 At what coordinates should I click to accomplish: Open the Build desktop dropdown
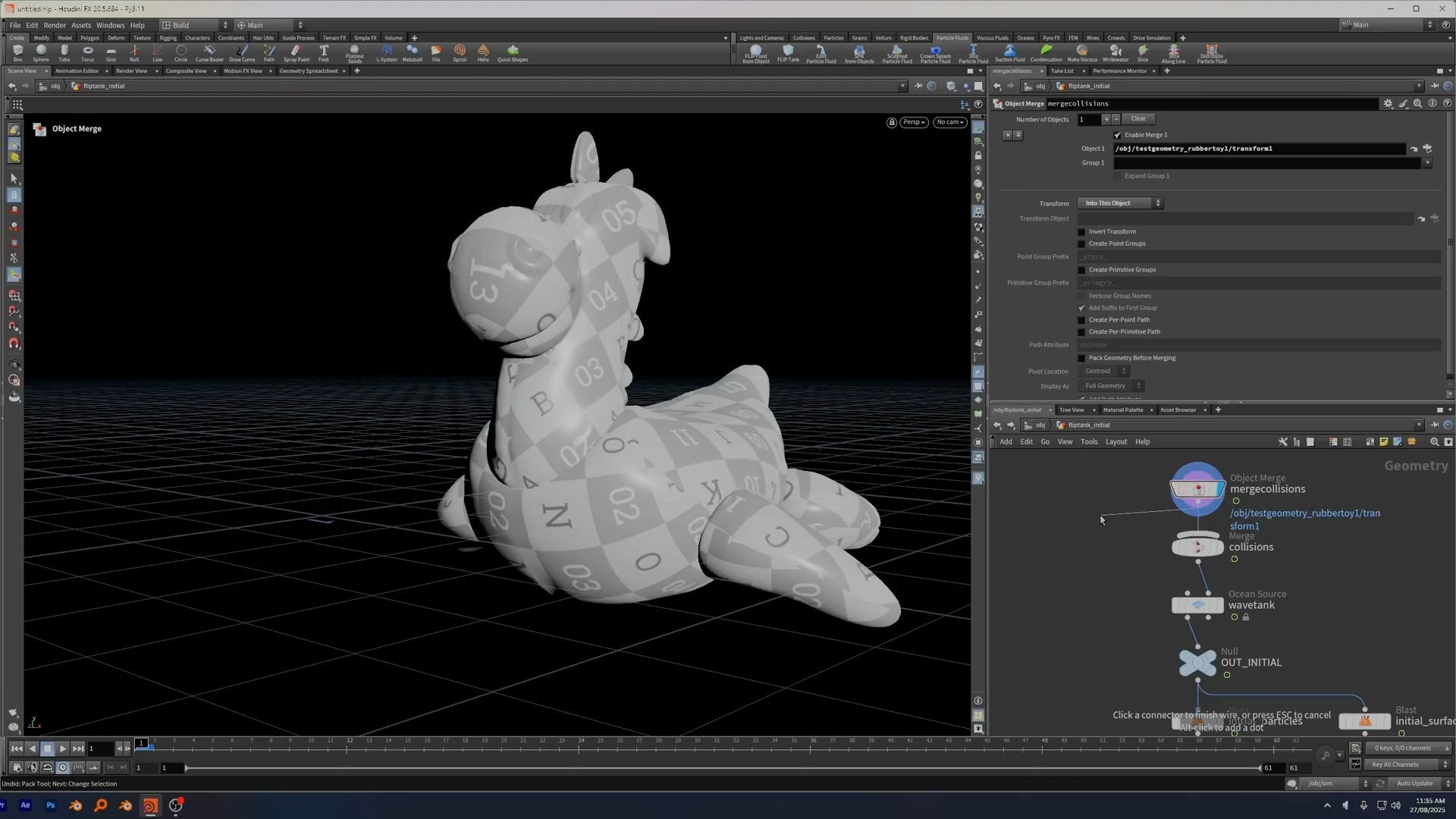pyautogui.click(x=194, y=25)
